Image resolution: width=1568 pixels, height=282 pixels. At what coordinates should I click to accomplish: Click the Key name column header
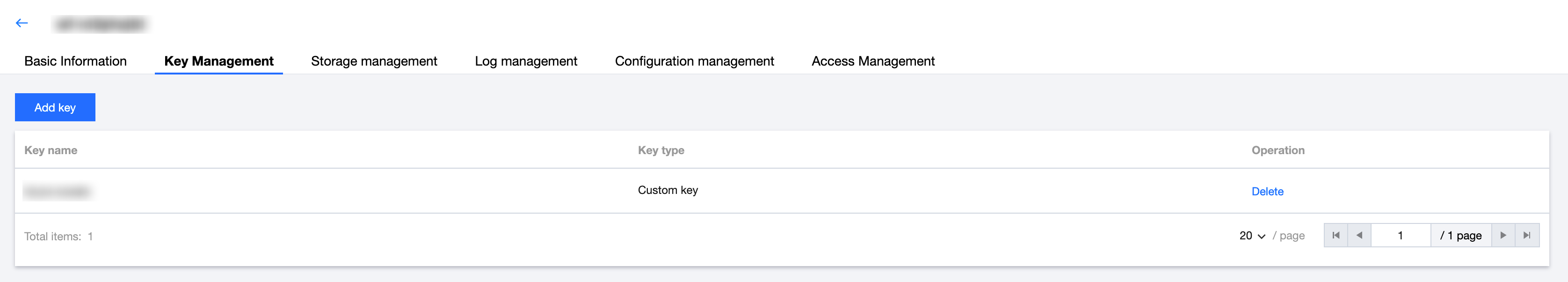(51, 150)
